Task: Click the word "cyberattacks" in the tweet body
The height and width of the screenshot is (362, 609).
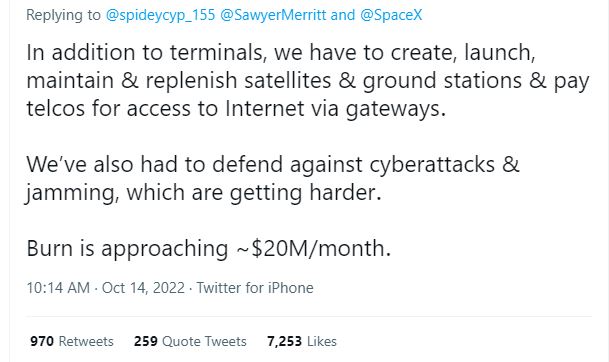Action: click(x=432, y=165)
